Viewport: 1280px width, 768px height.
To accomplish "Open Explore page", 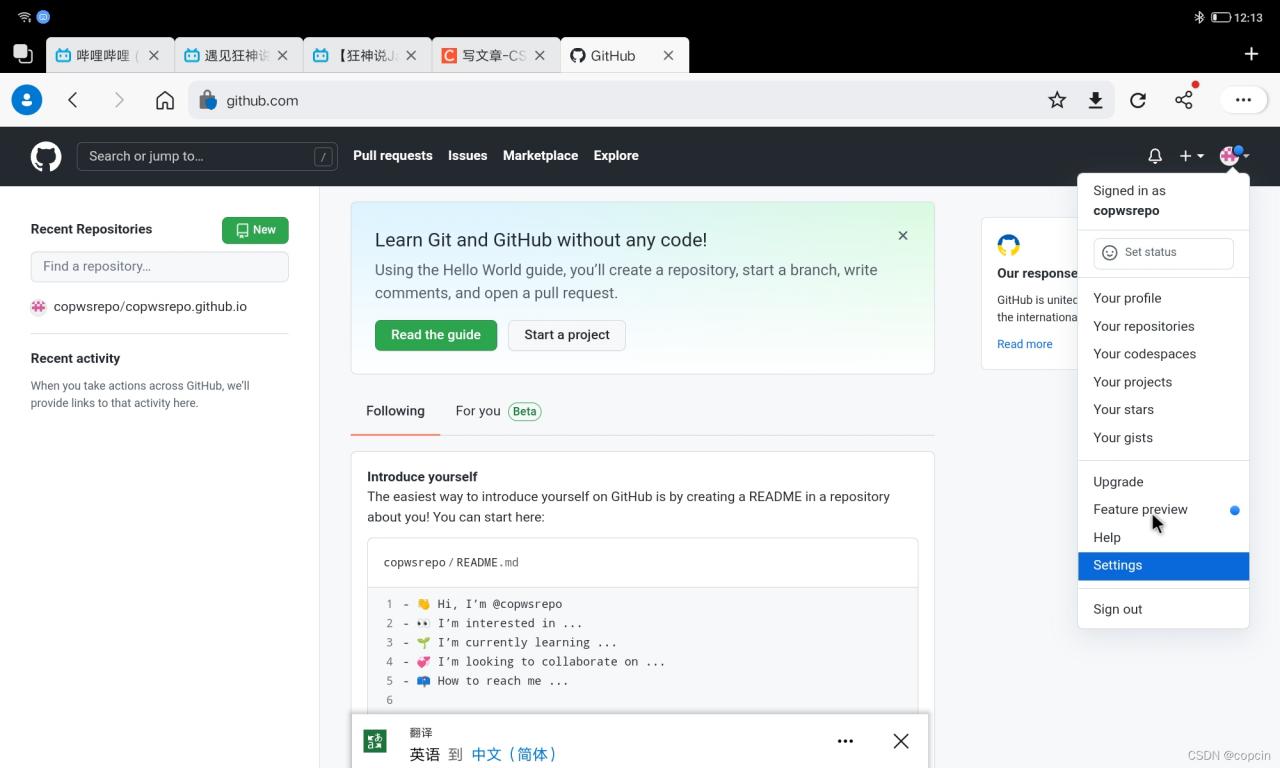I will pyautogui.click(x=616, y=156).
